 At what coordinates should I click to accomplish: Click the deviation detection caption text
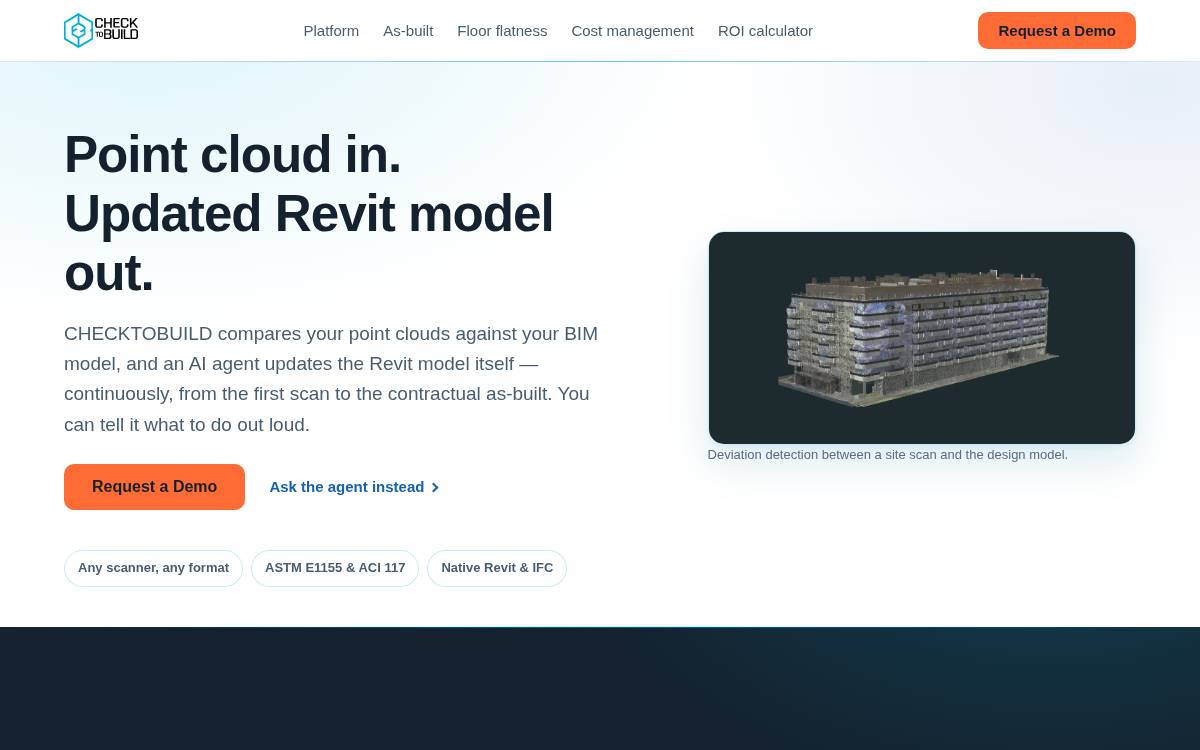[888, 455]
